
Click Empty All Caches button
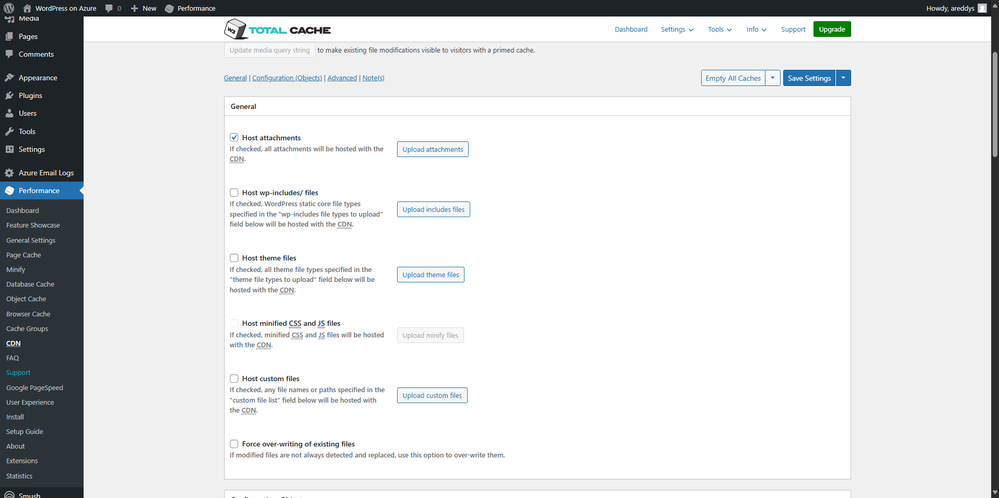pyautogui.click(x=733, y=78)
